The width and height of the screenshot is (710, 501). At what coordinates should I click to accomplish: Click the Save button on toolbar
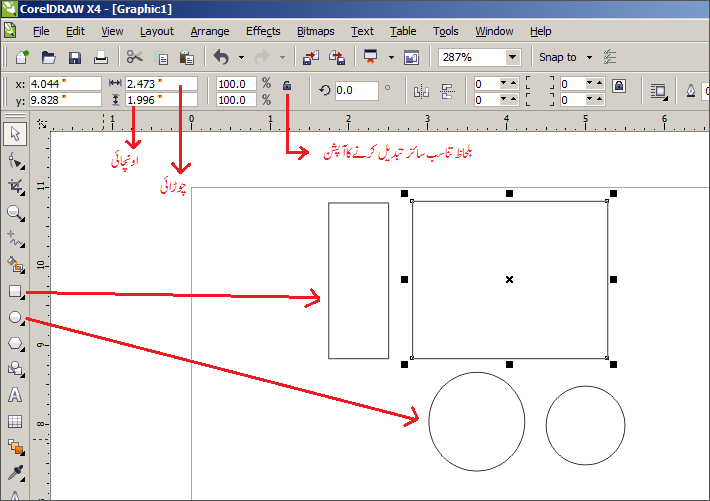(74, 58)
